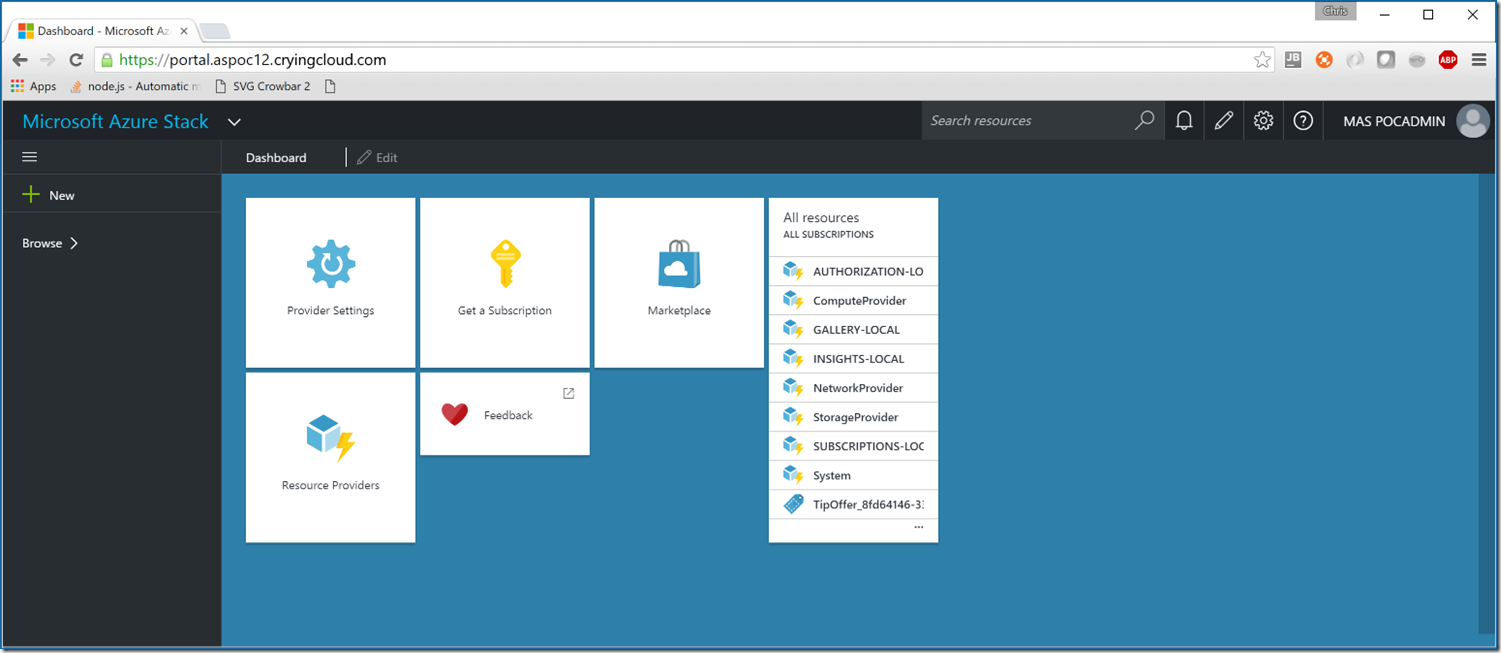Open the Chrome menu button
This screenshot has width=1501, height=653.
click(1479, 60)
